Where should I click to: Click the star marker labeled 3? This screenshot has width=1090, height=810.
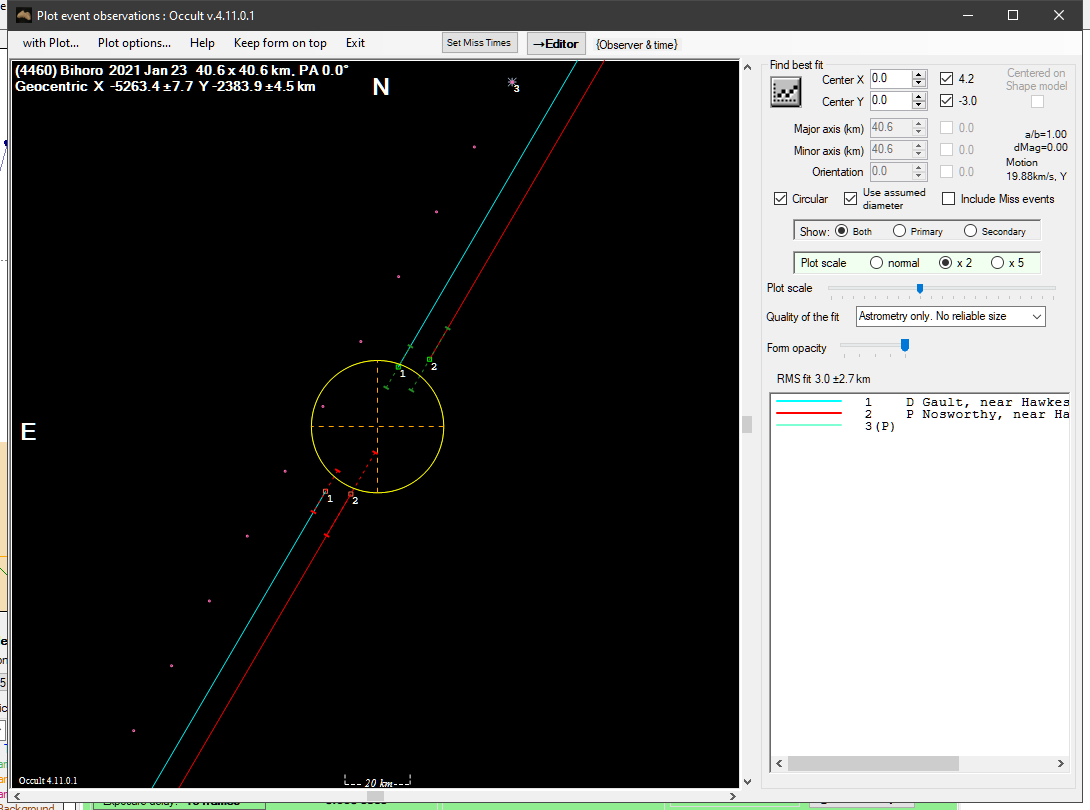(x=512, y=83)
